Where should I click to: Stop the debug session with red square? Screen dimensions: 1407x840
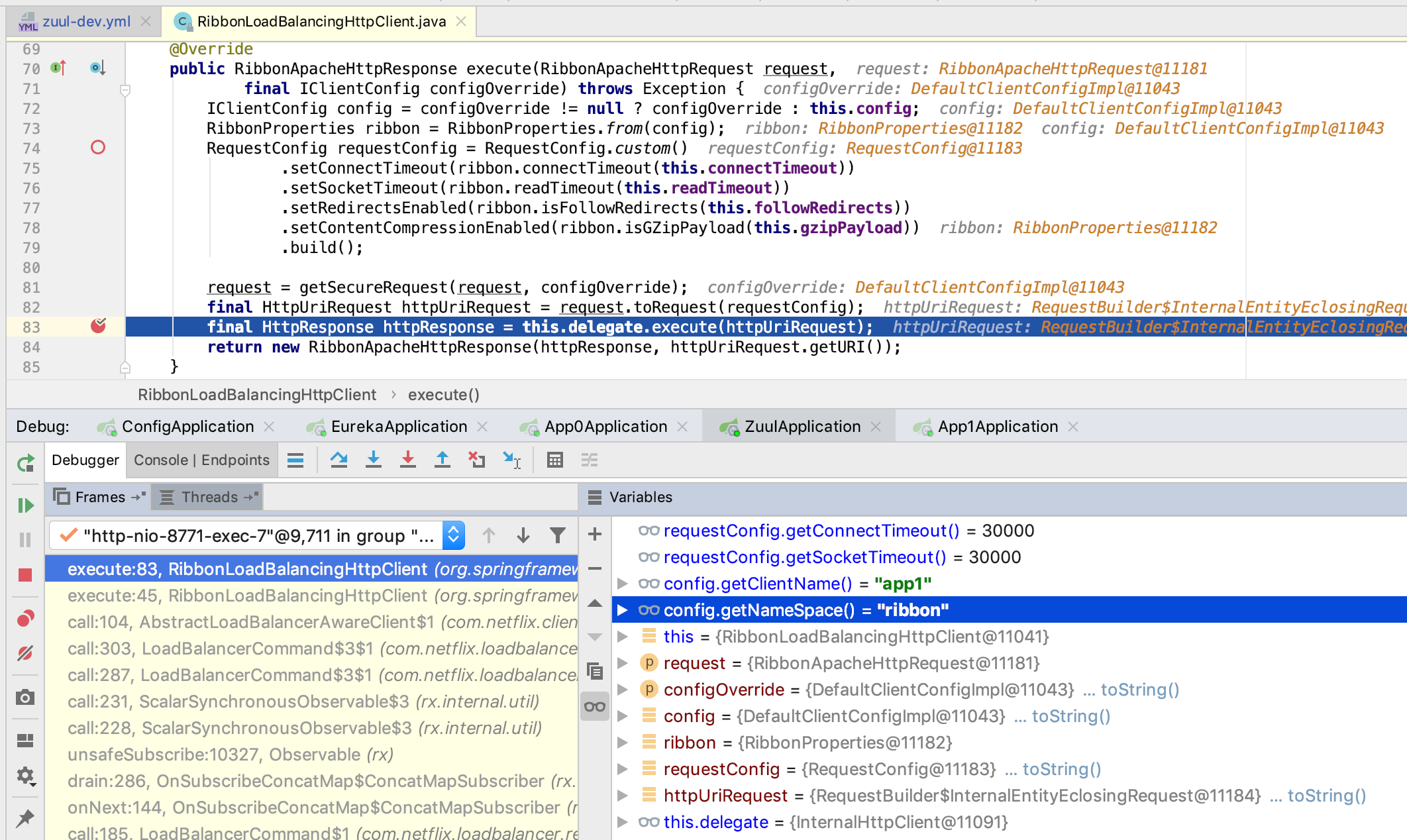point(25,575)
